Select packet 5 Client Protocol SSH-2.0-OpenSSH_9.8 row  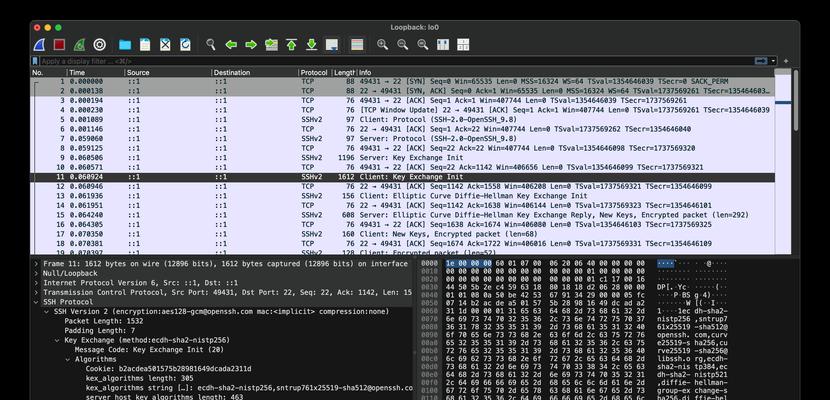(x=402, y=120)
